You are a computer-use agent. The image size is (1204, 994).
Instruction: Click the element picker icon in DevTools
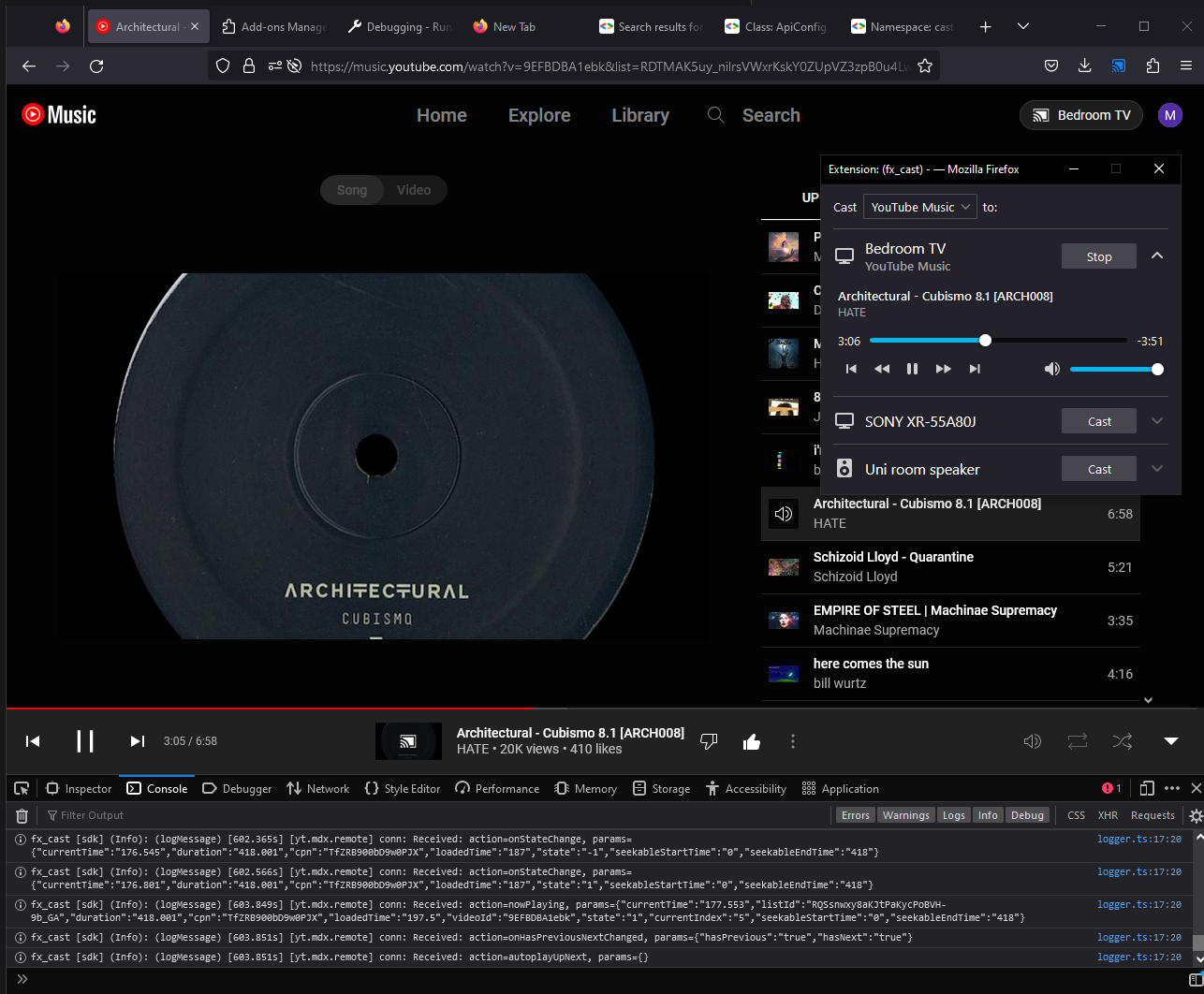(22, 789)
